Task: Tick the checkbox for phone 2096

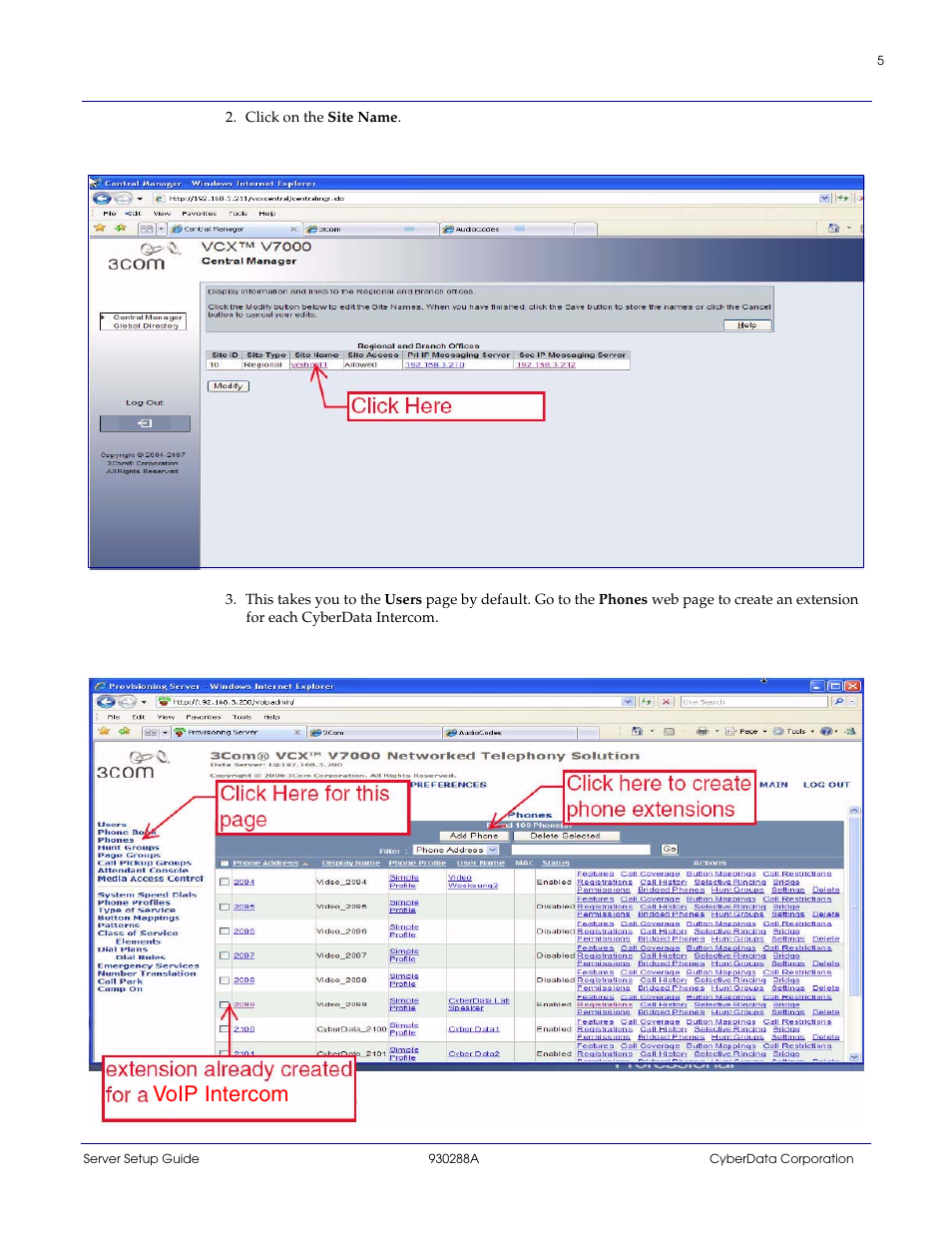Action: tap(225, 931)
